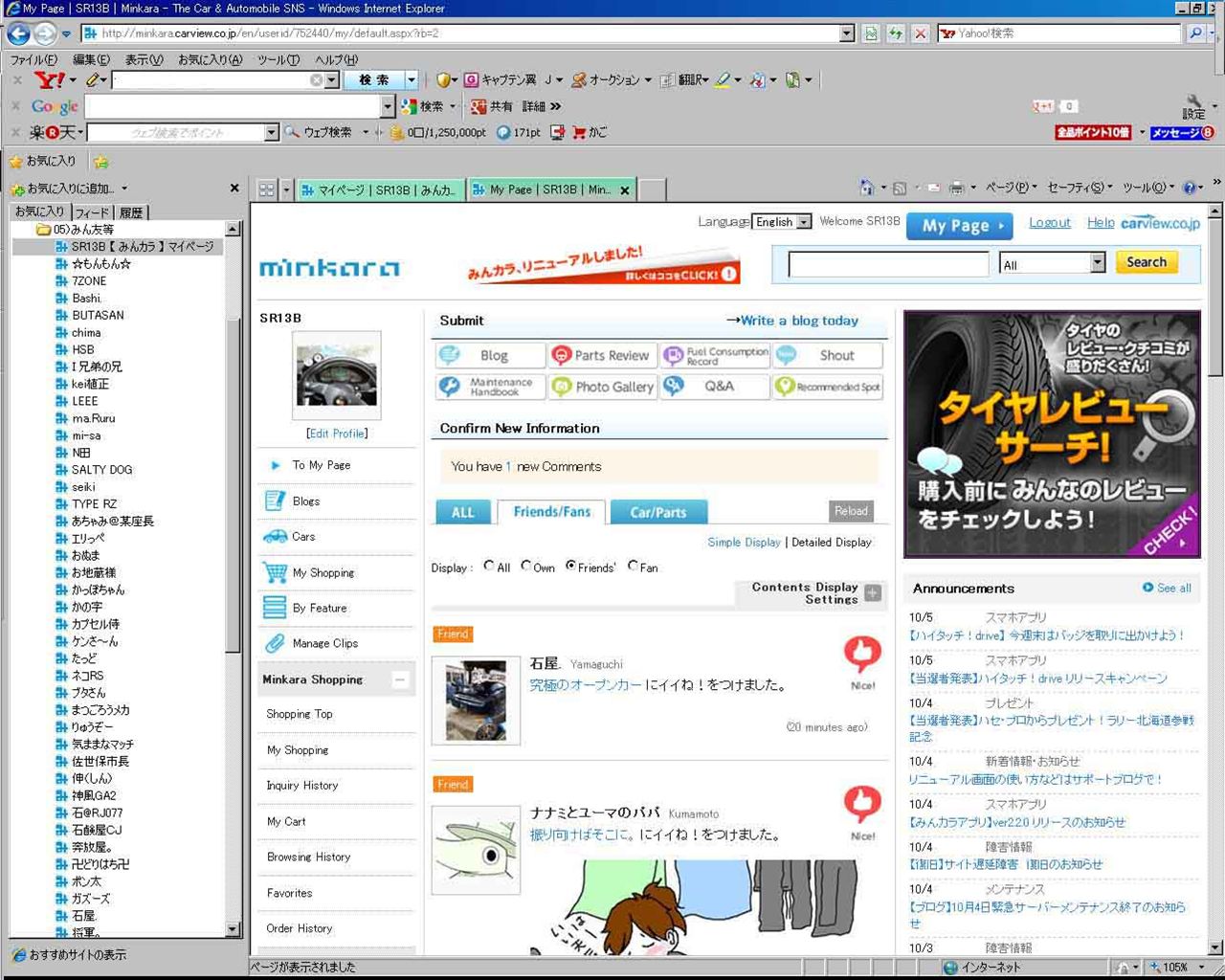
Task: Click See all announcements link
Action: [x=1167, y=588]
